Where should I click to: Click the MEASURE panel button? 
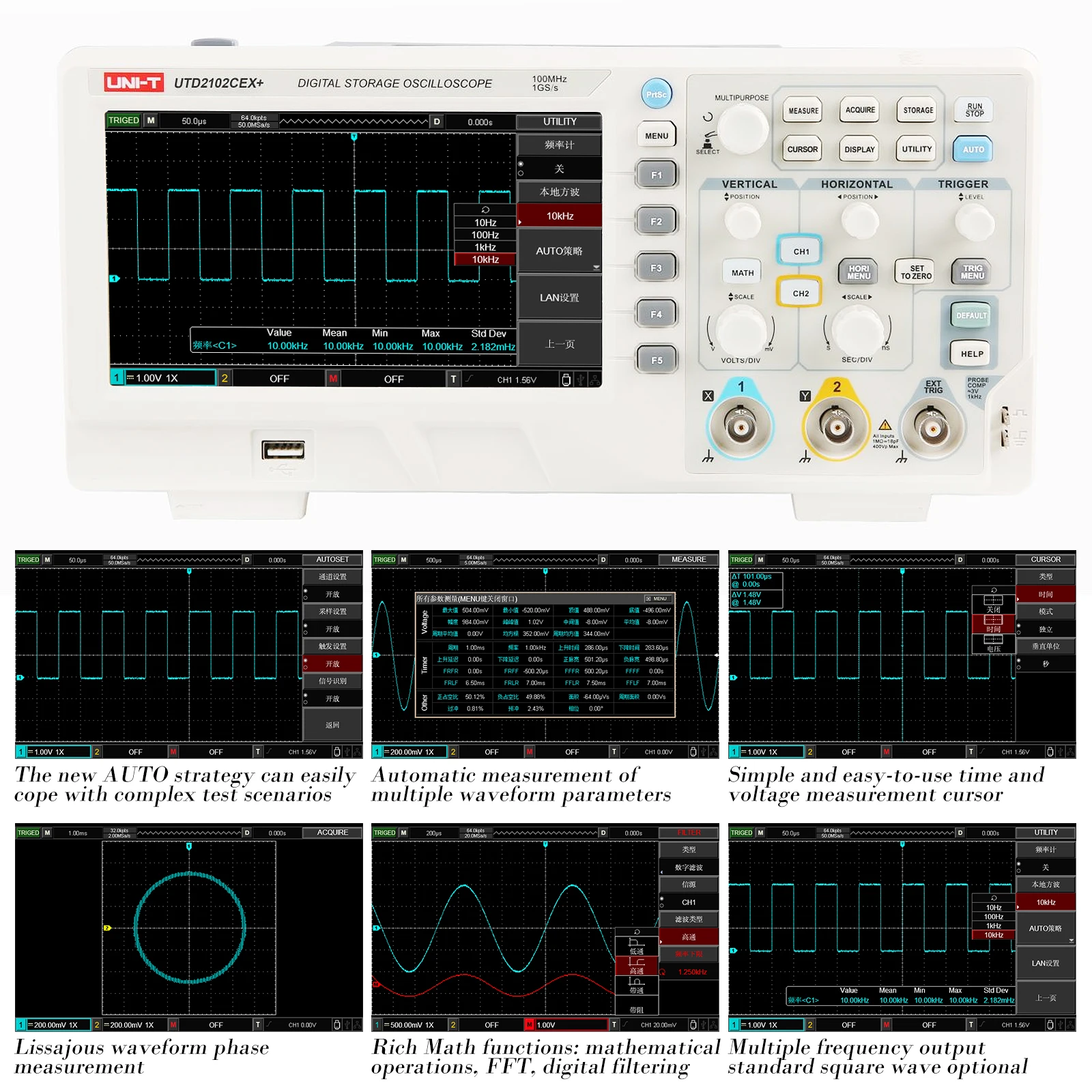click(x=803, y=111)
